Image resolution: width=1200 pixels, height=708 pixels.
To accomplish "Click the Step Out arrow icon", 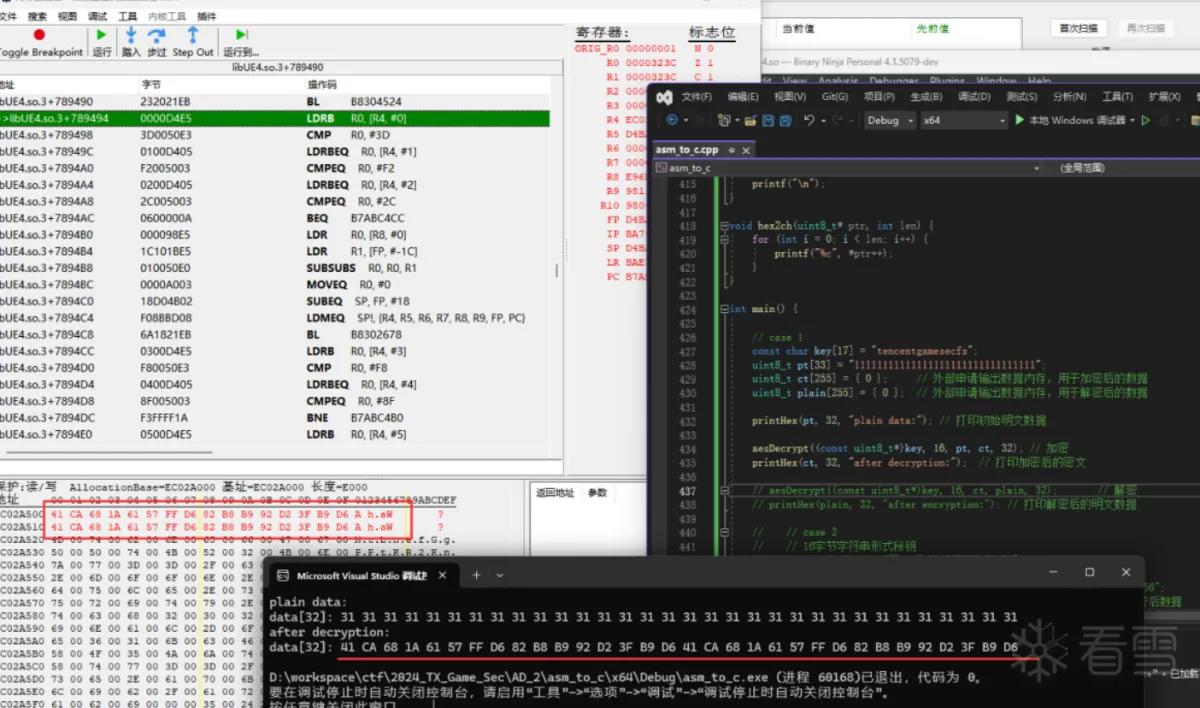I will [x=193, y=35].
